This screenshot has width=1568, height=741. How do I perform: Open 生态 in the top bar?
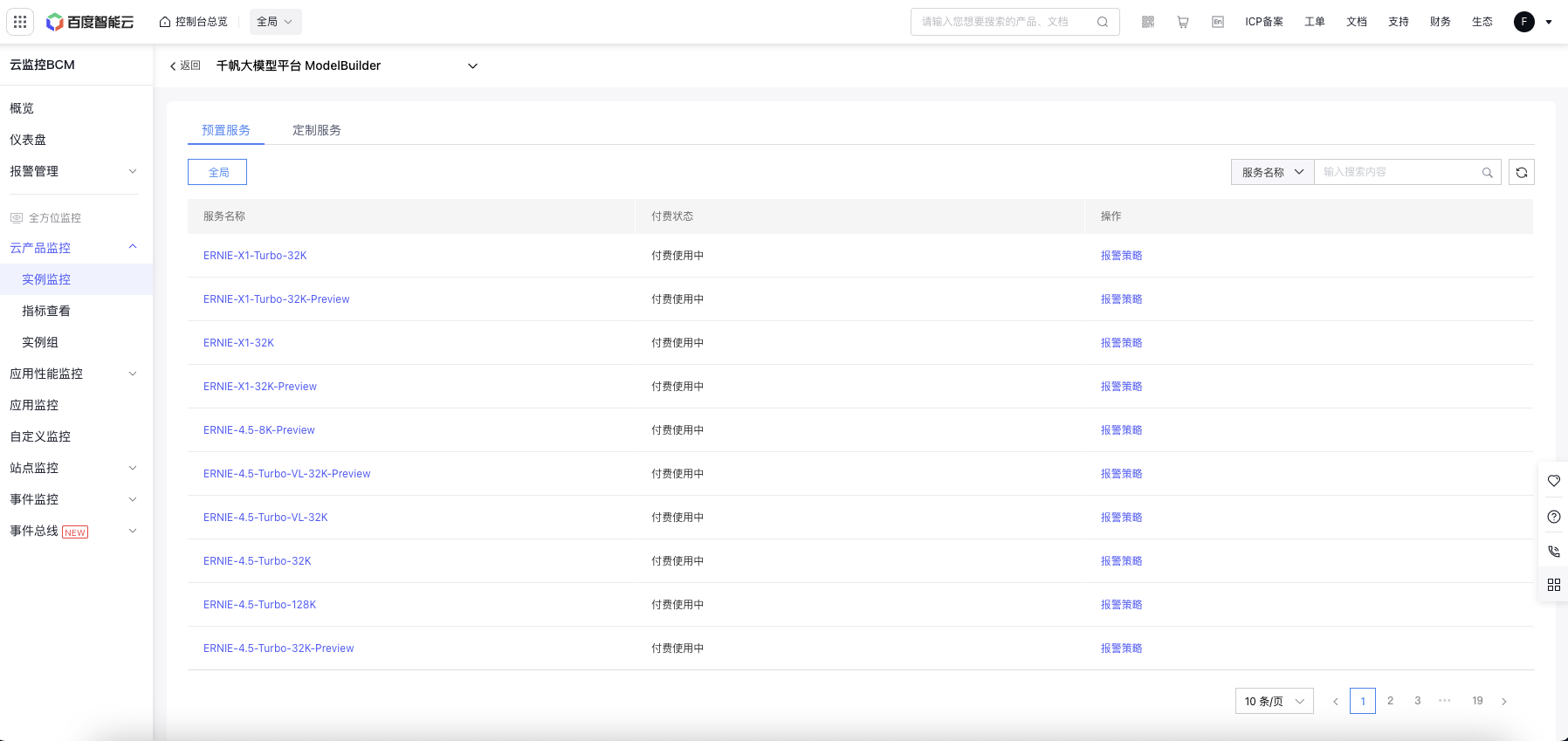coord(1482,22)
